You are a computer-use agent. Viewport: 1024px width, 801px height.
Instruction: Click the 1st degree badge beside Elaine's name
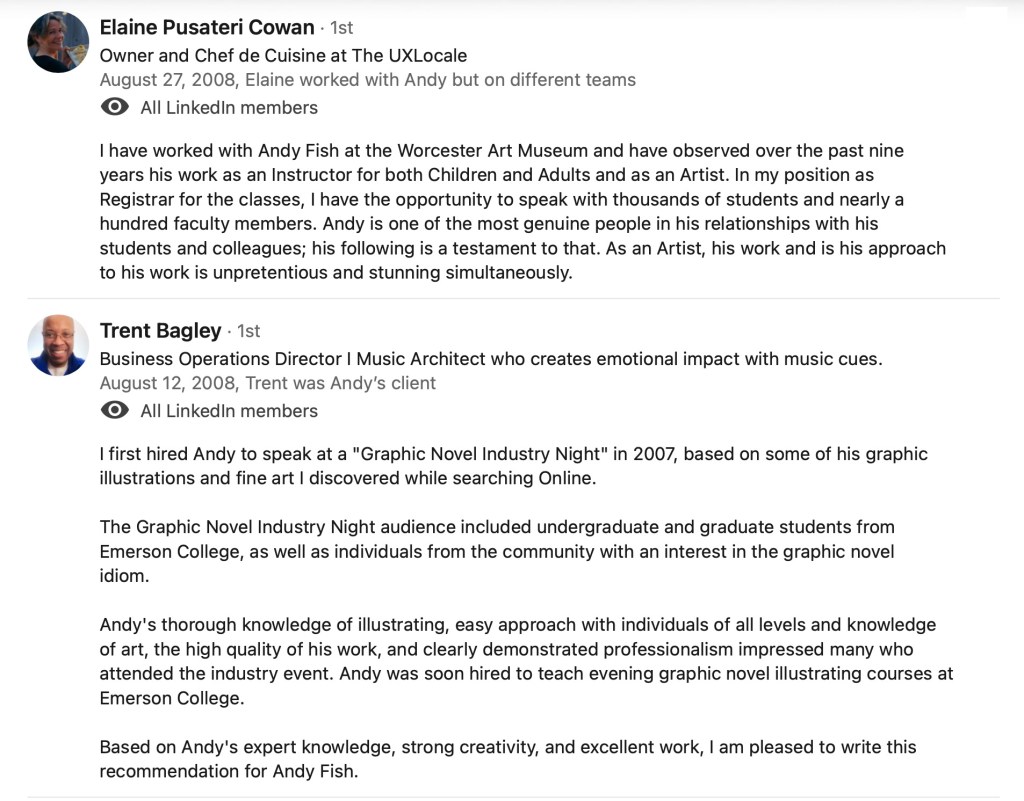[x=341, y=28]
